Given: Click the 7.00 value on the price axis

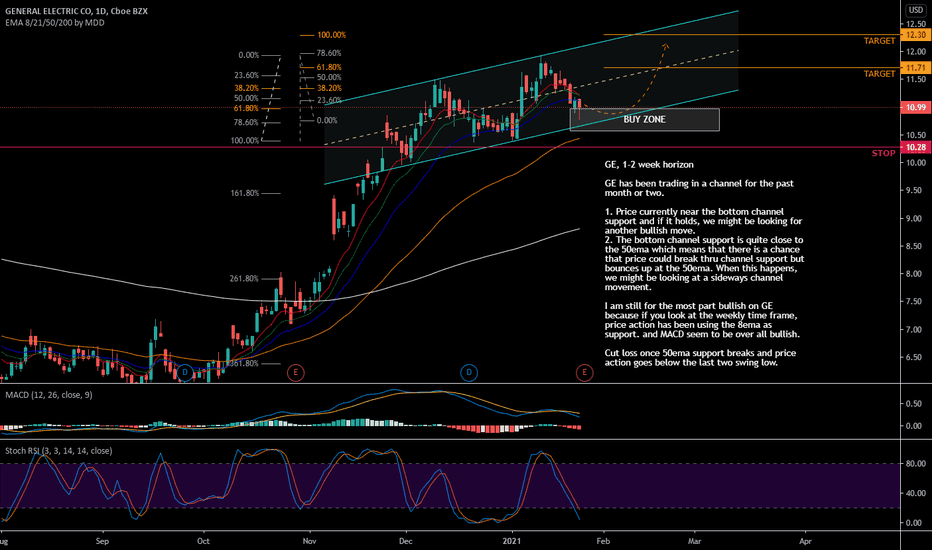Looking at the screenshot, I should click(x=914, y=329).
